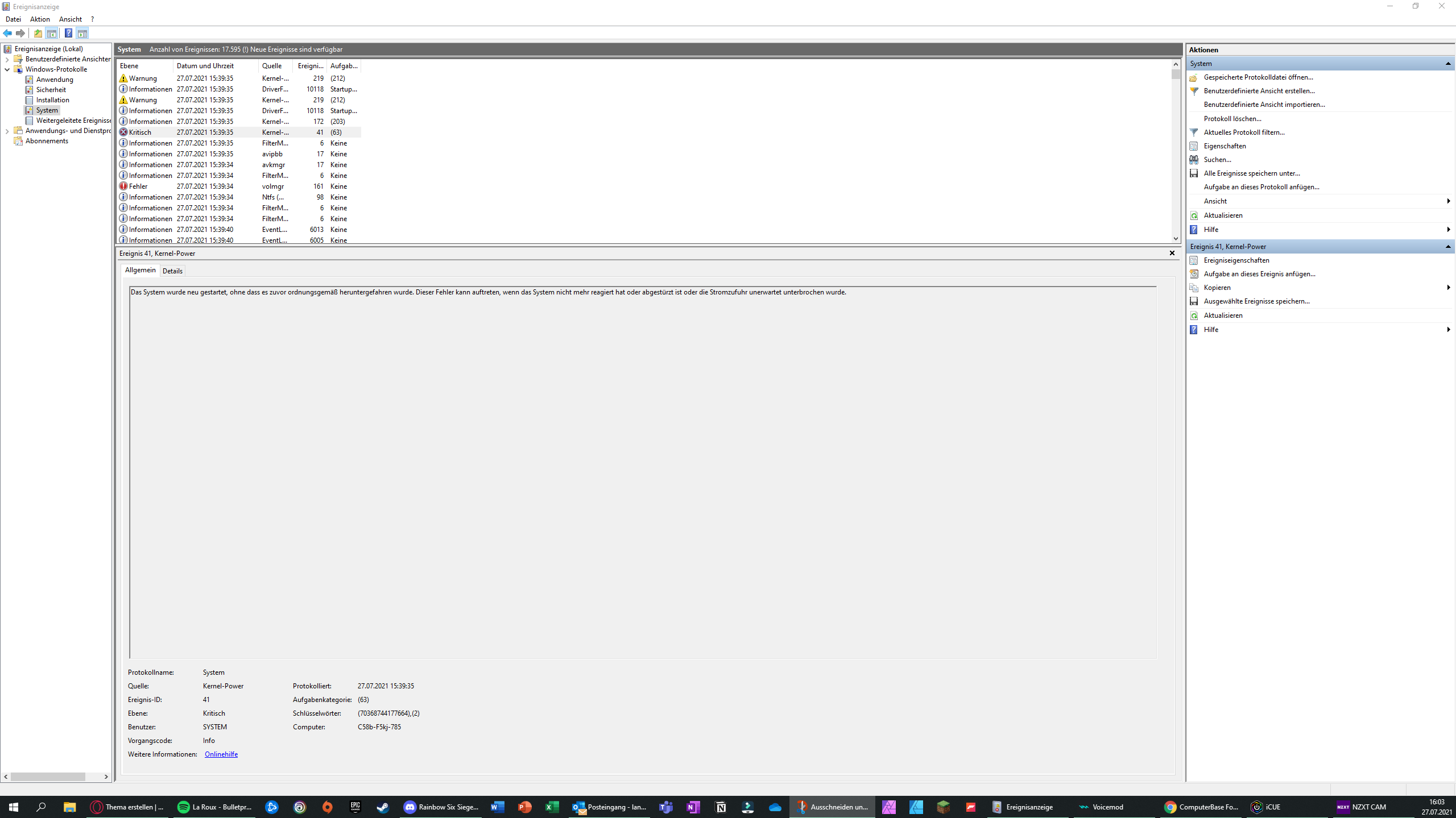Click the Spotify taskbar icon

[x=183, y=807]
